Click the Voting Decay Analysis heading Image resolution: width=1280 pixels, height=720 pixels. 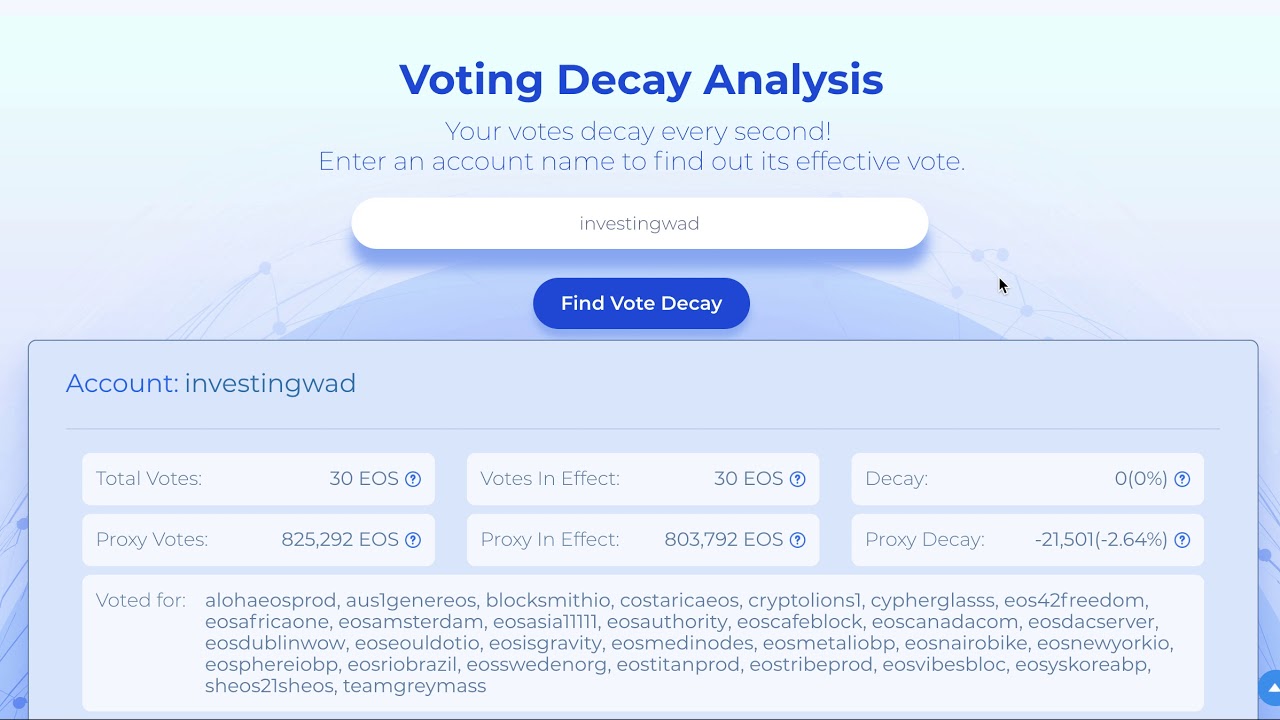[640, 80]
